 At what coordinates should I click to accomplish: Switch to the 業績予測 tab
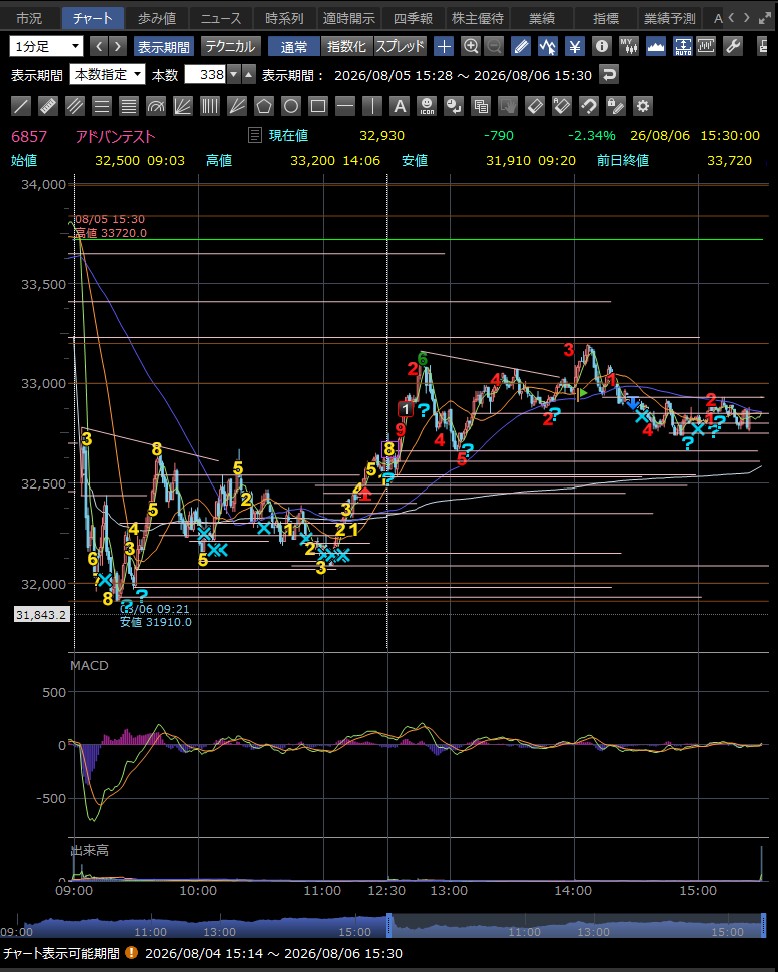(x=670, y=18)
